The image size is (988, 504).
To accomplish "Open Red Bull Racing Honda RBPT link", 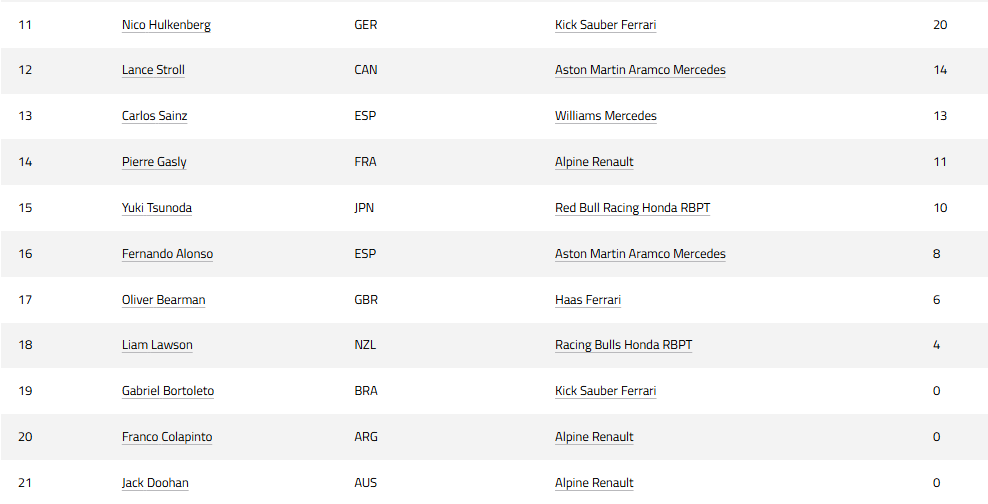I will (x=633, y=208).
